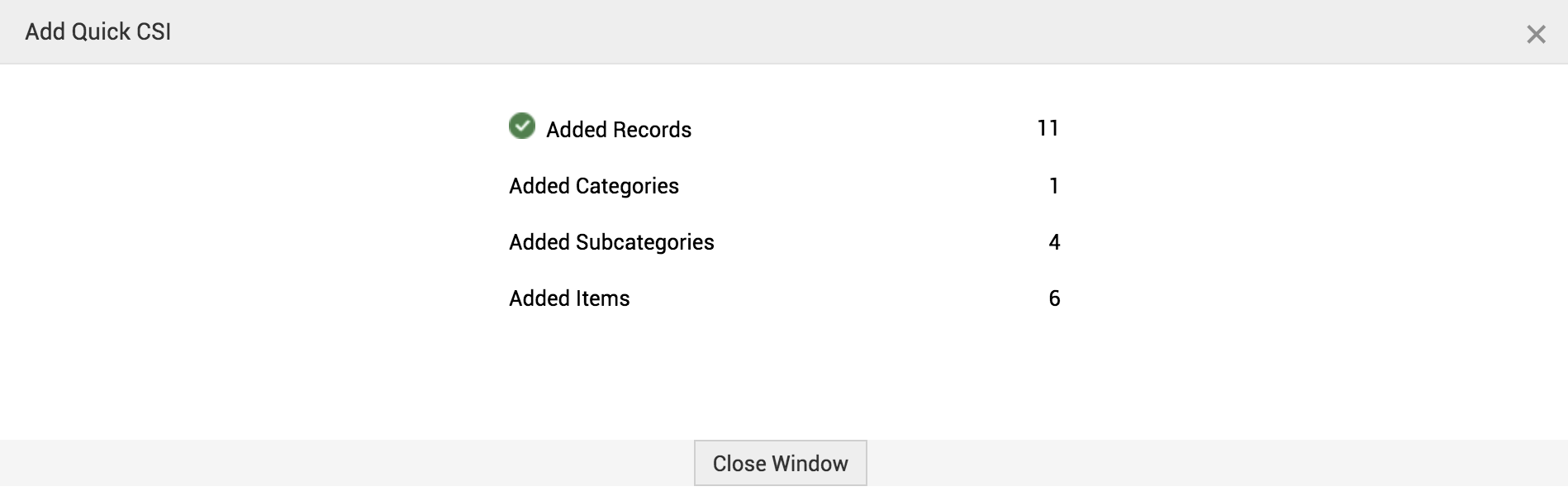Screen dimensions: 1568x496
Task: Click the Added Records label
Action: pyautogui.click(x=619, y=130)
